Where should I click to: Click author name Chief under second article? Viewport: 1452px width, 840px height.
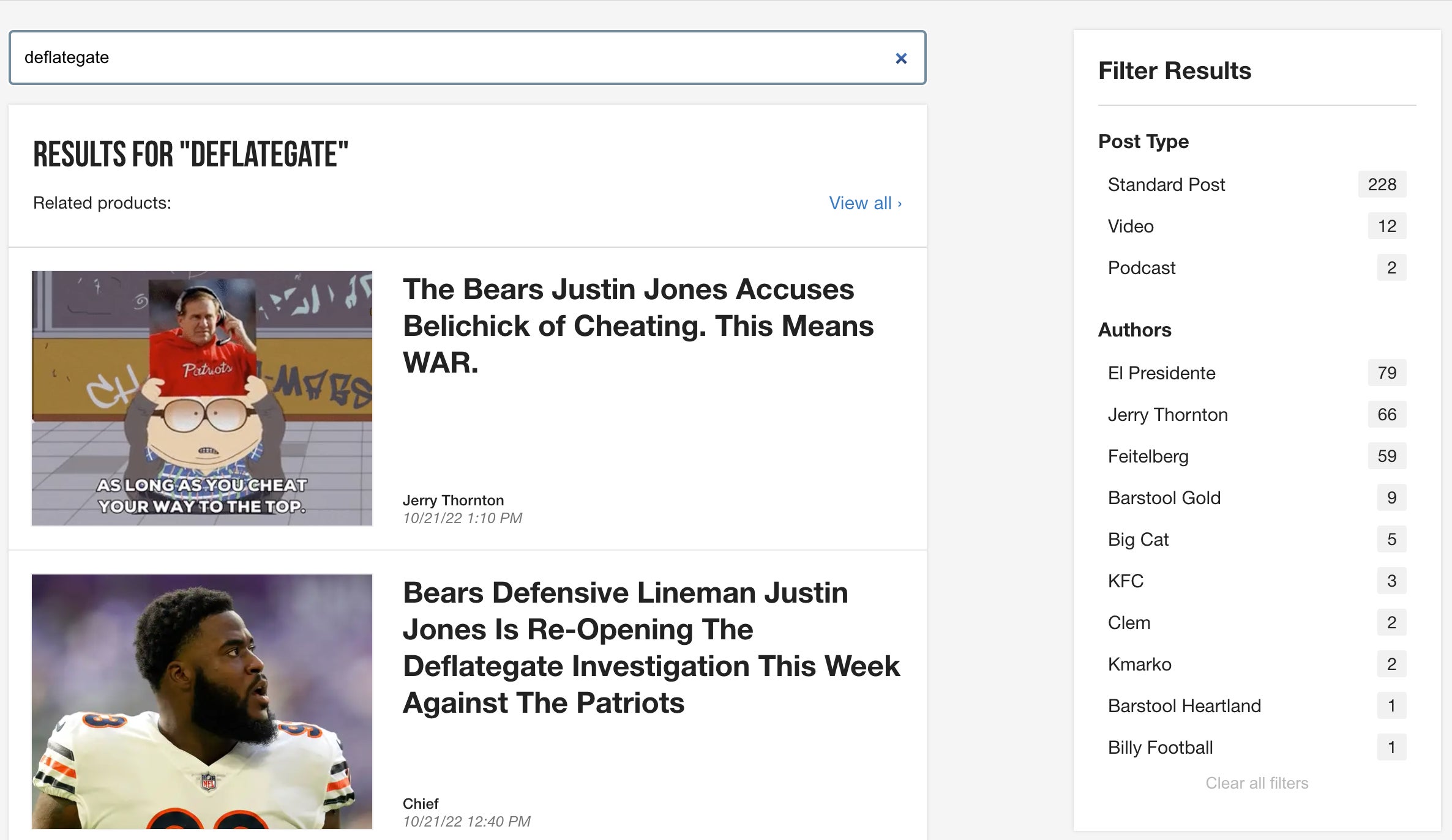(421, 804)
